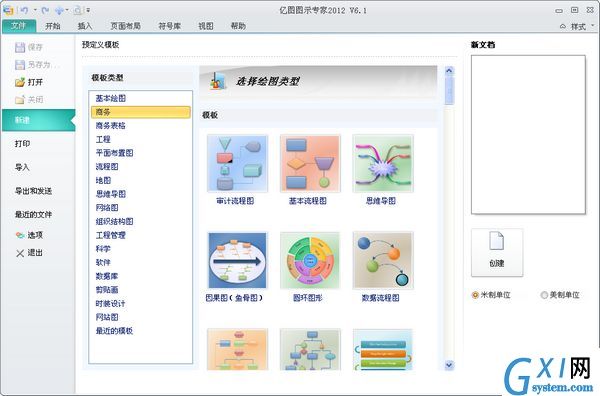Image resolution: width=600 pixels, height=396 pixels.
Task: Select 米制单位 metric units radio button
Action: click(475, 295)
